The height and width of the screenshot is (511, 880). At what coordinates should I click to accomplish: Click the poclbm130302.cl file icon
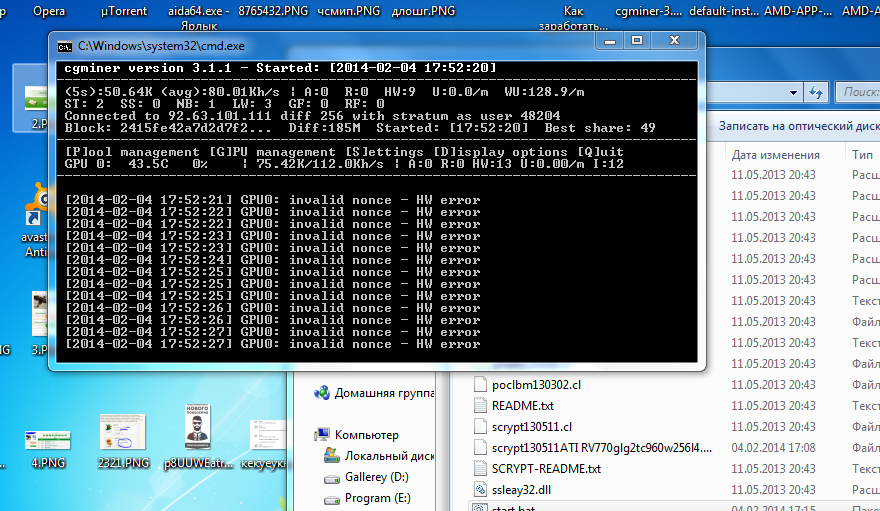480,385
